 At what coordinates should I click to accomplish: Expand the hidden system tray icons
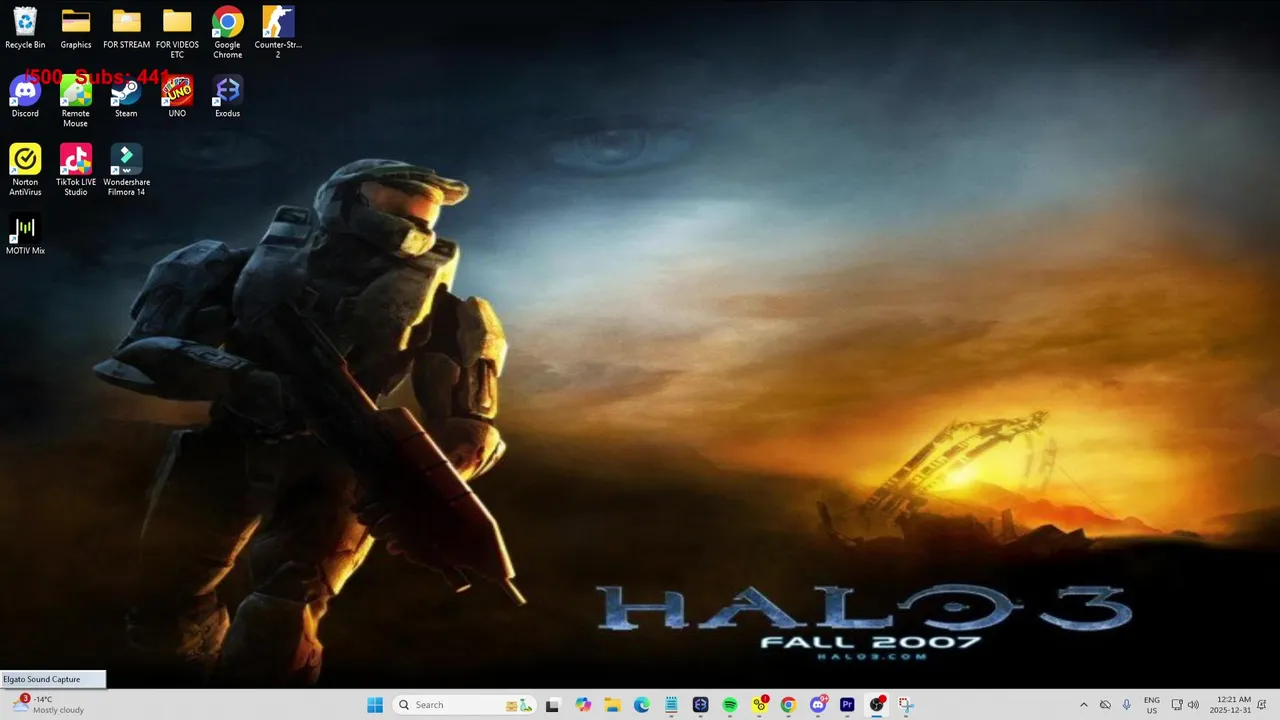coord(1083,705)
